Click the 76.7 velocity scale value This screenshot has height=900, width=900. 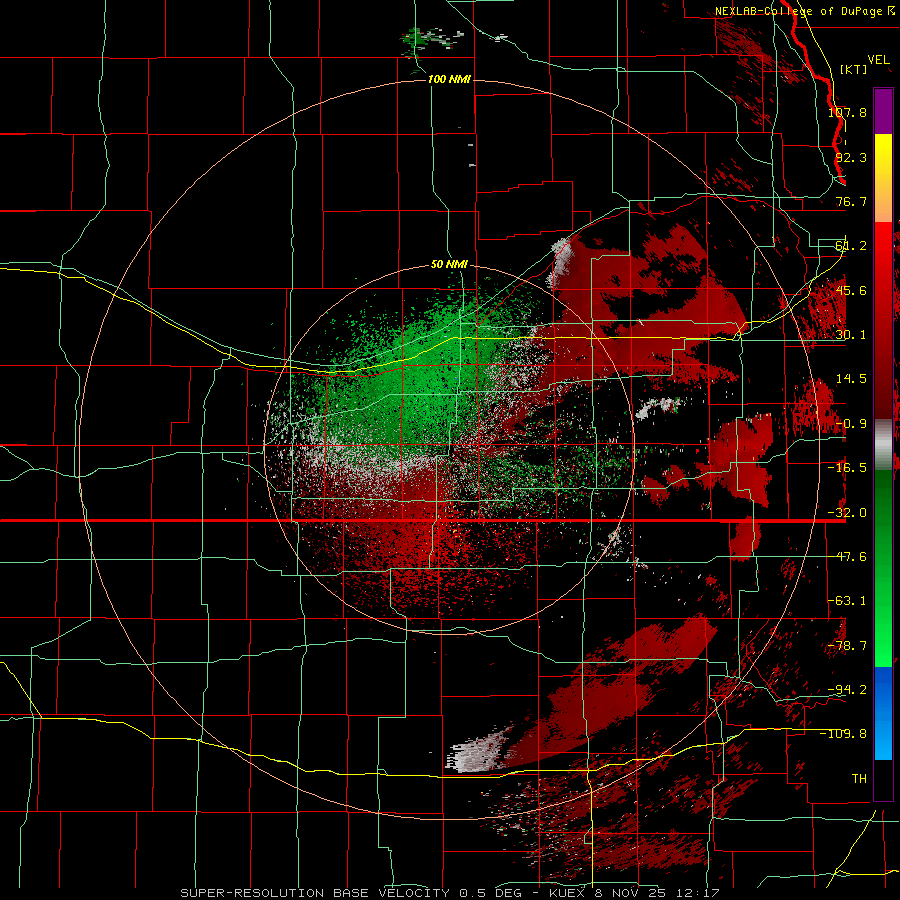851,201
